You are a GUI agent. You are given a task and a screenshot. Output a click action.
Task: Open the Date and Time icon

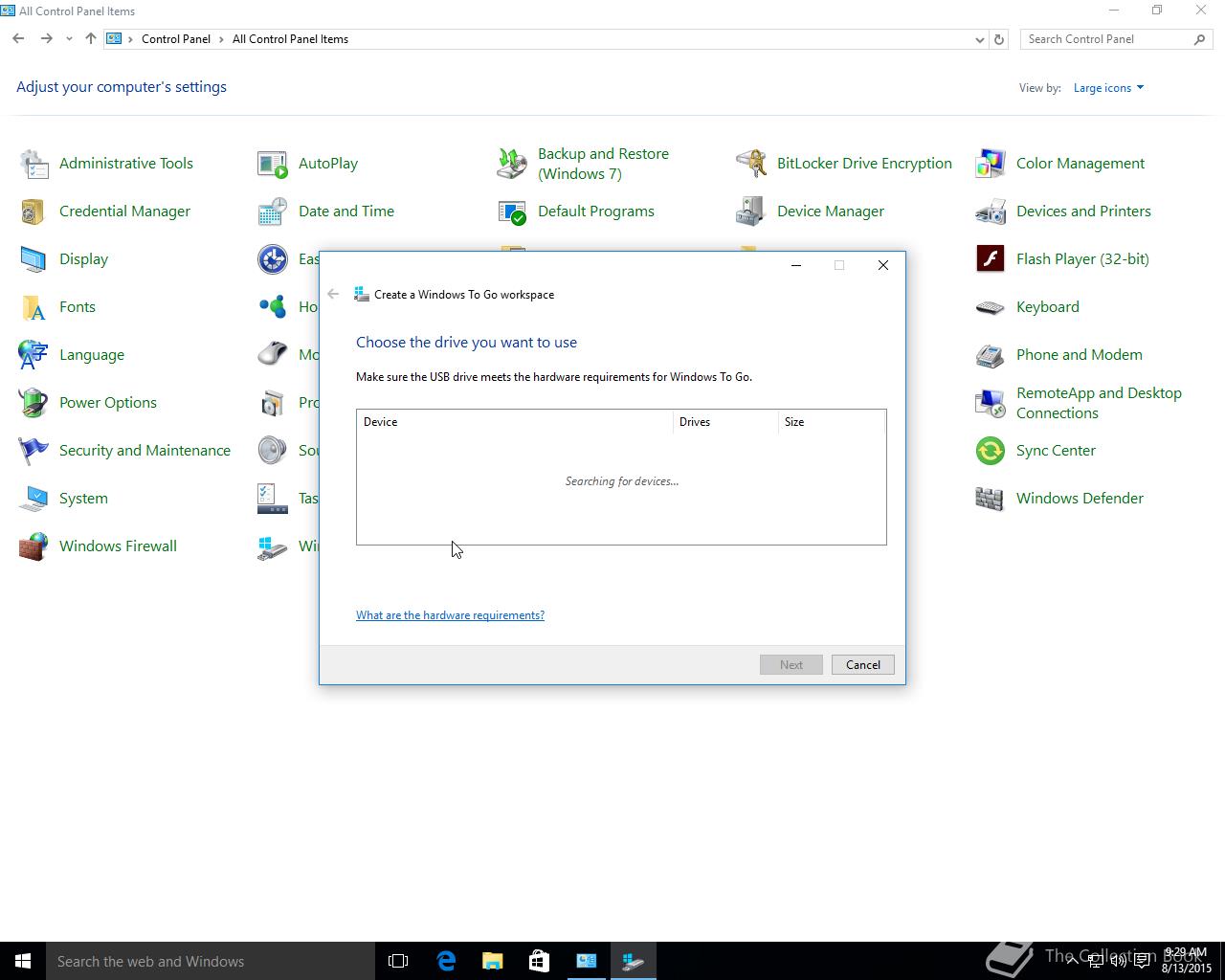point(273,212)
